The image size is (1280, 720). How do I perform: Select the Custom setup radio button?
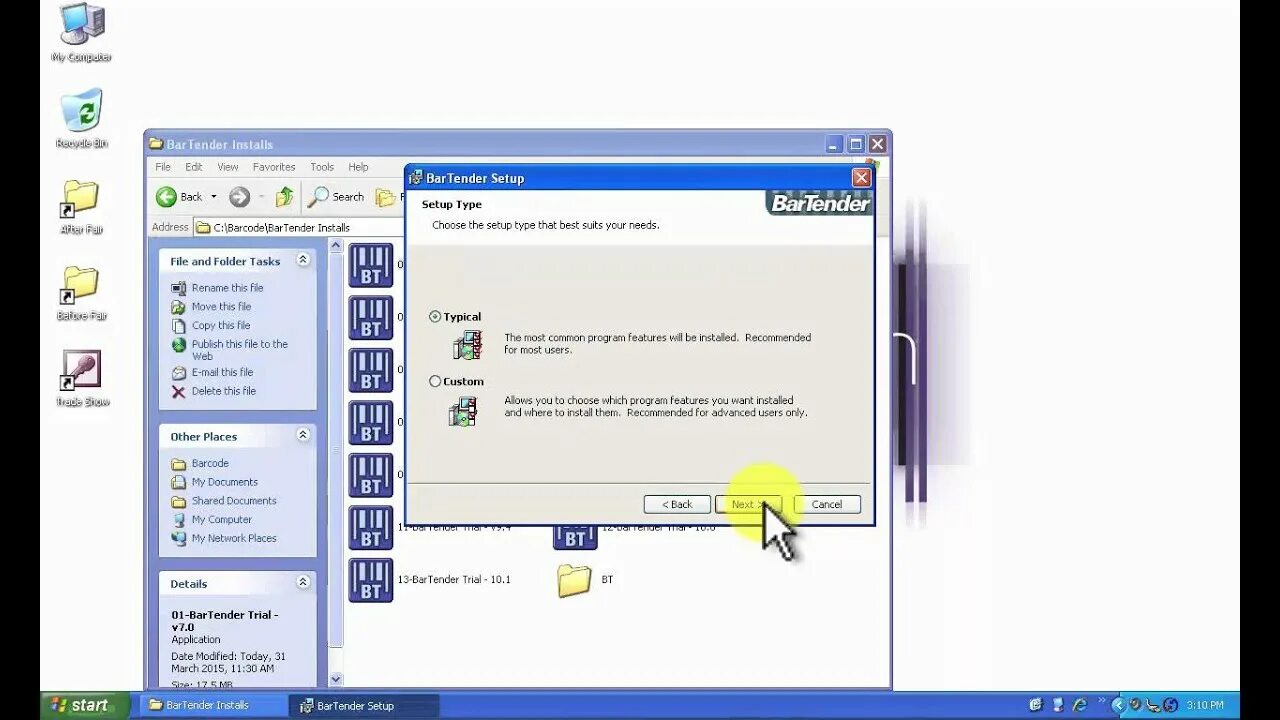[x=435, y=381]
